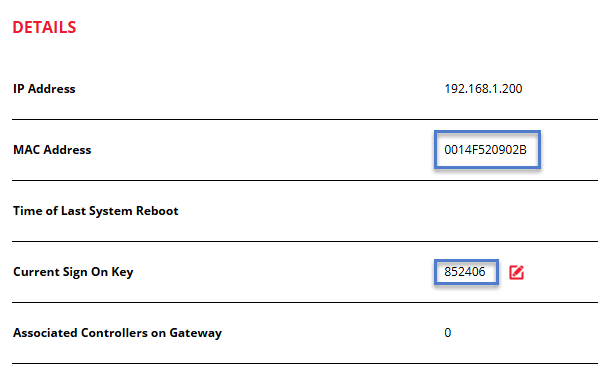The height and width of the screenshot is (375, 598).
Task: Click the IP Address value 192.168.1.200
Action: pos(483,89)
